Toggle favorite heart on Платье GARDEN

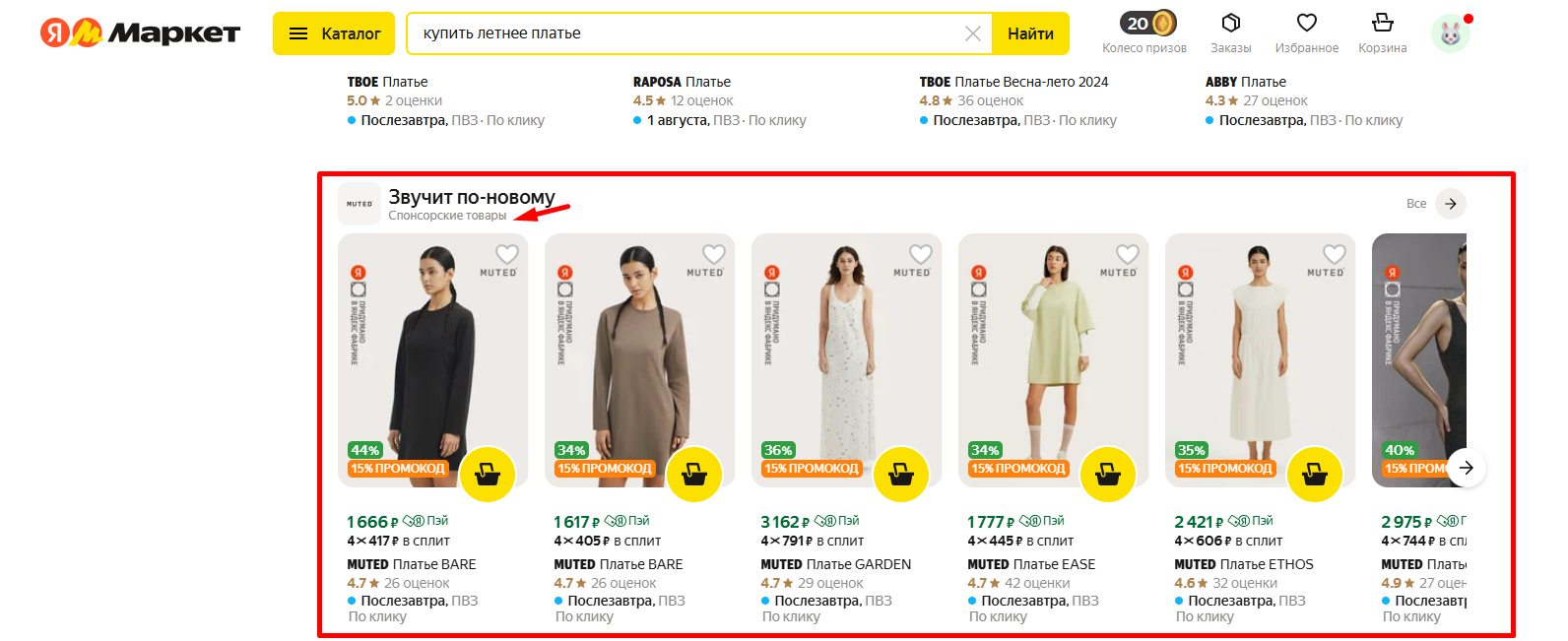pos(921,254)
